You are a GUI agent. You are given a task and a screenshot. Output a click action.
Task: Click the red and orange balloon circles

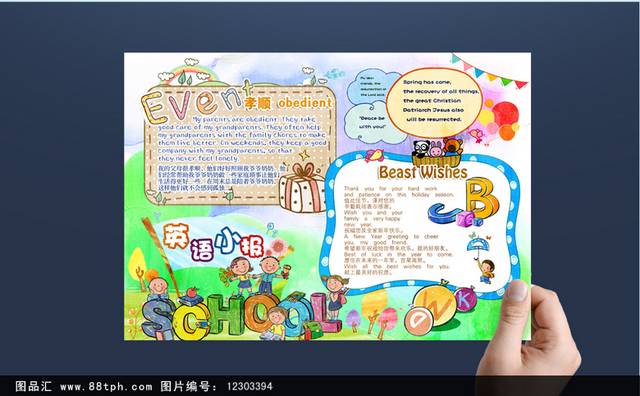coord(499,120)
